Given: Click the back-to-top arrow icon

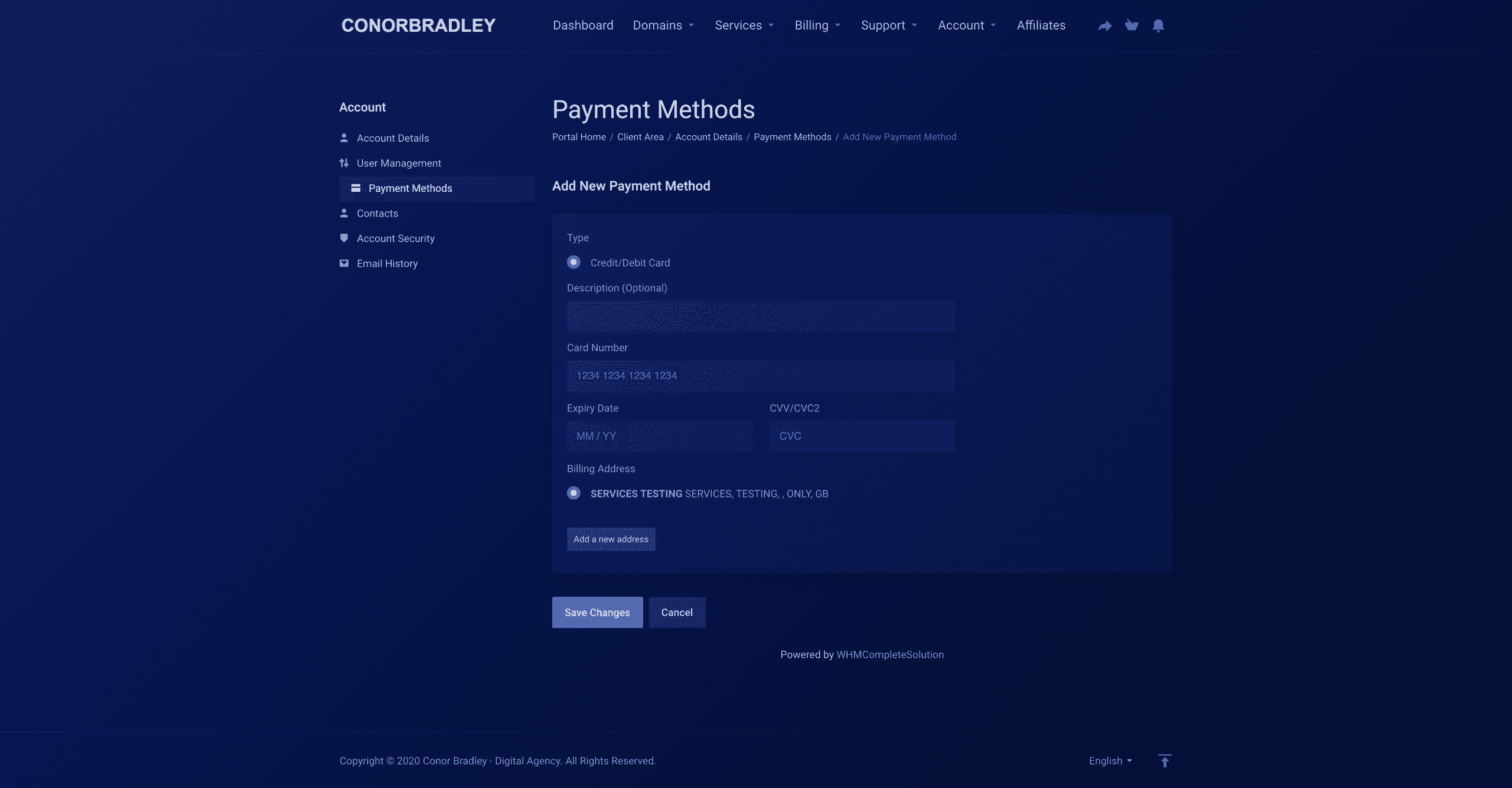Looking at the screenshot, I should click(x=1165, y=761).
